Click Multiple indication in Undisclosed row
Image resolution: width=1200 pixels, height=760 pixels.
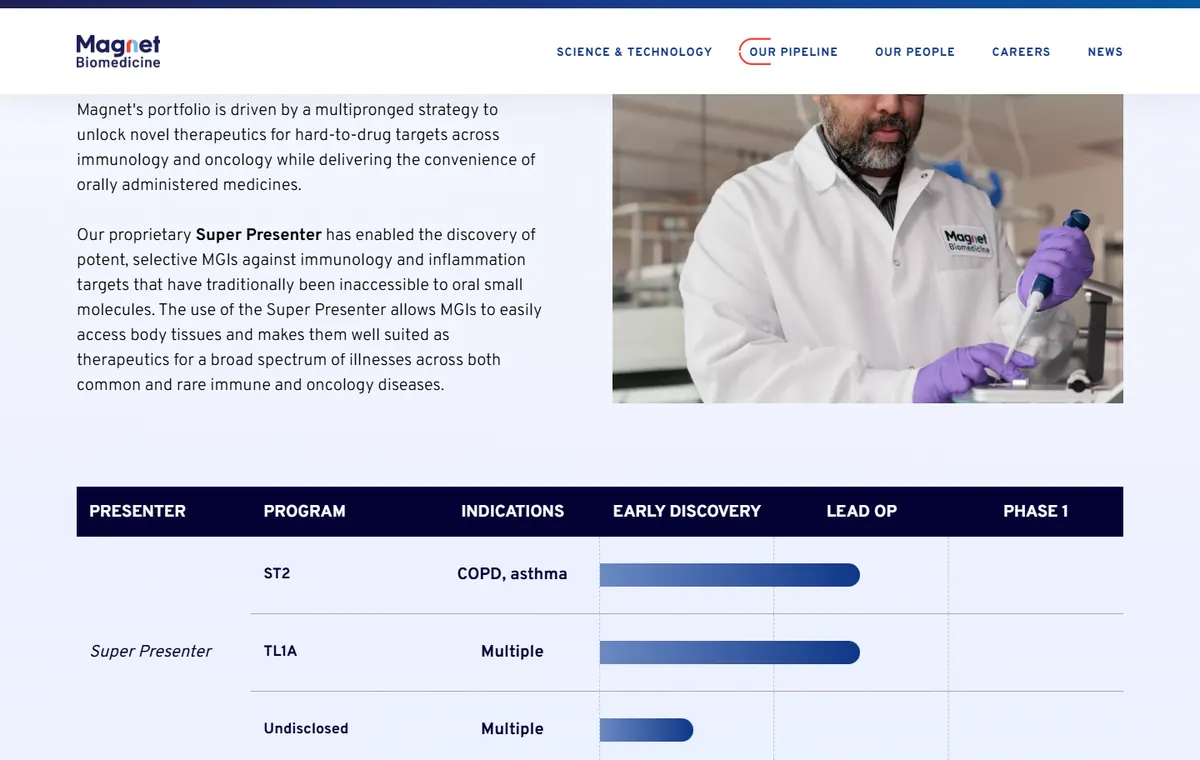coord(512,729)
